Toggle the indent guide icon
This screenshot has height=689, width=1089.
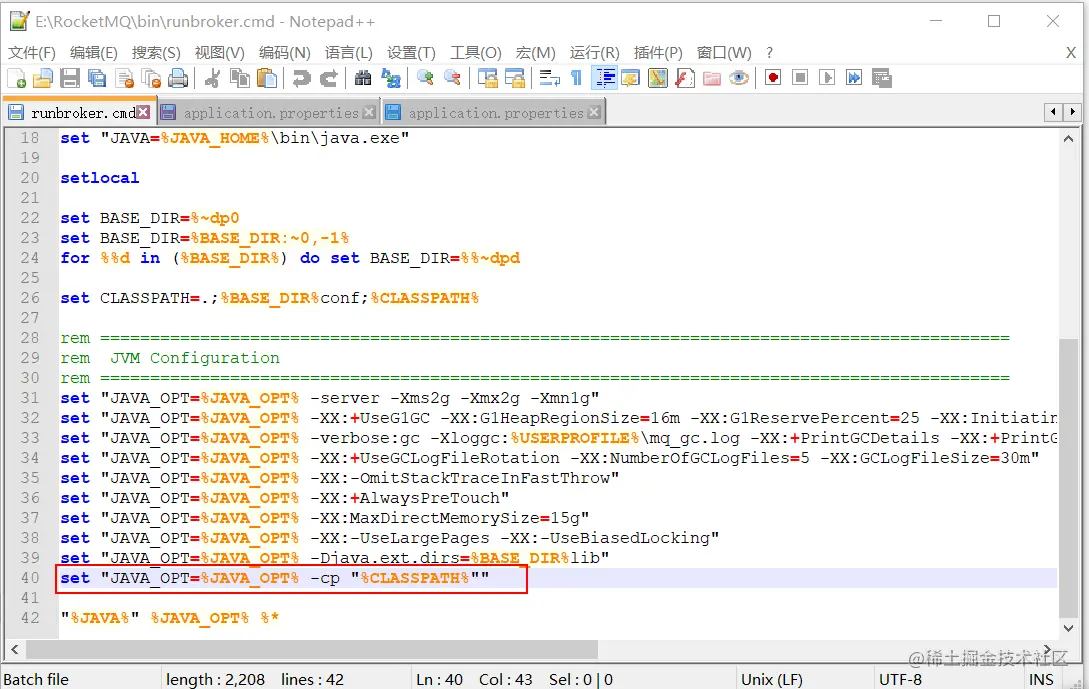pyautogui.click(x=604, y=78)
